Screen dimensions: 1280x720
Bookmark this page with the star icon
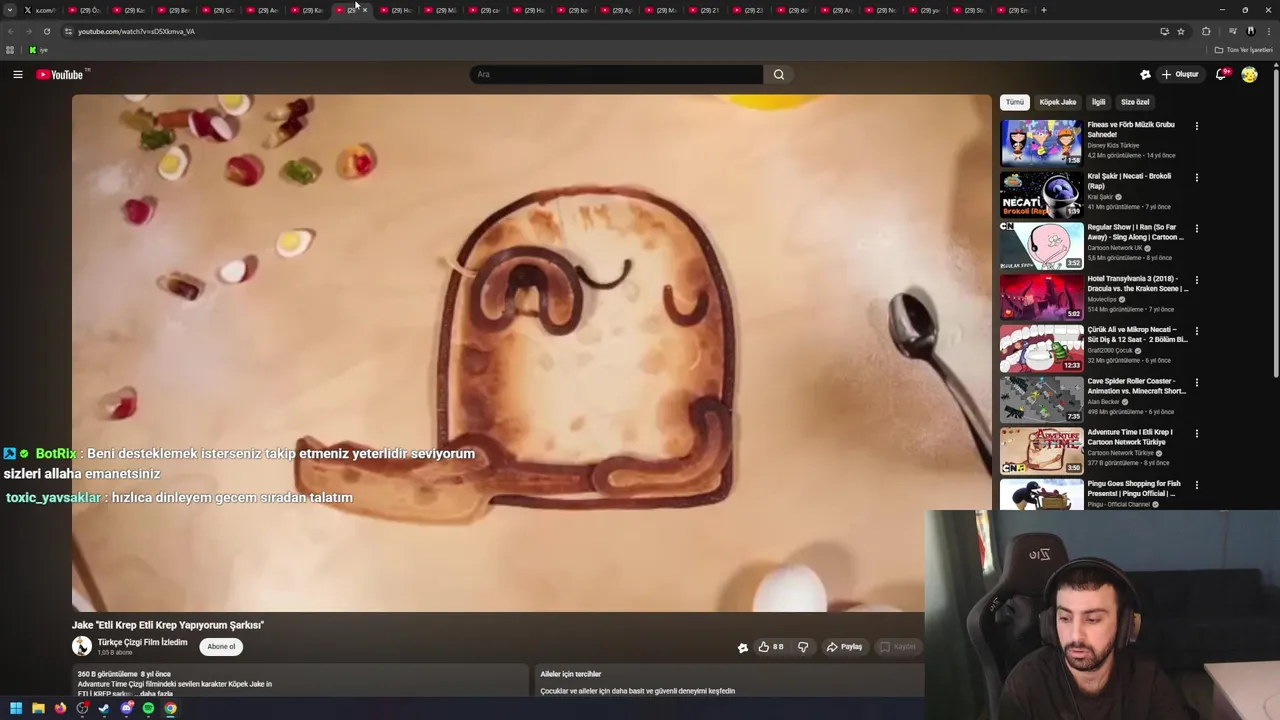1181,31
